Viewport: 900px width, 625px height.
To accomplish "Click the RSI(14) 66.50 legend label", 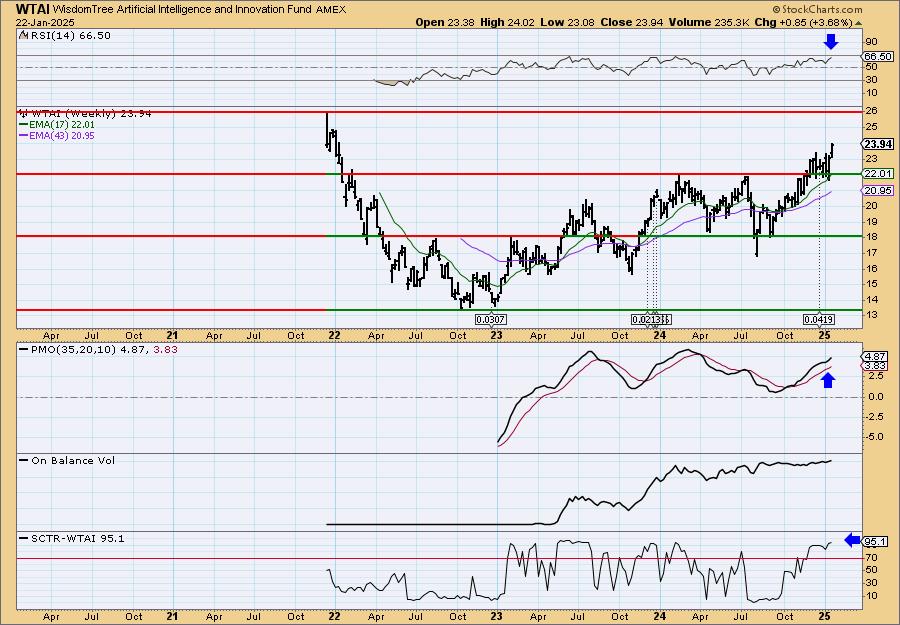I will 71,36.
